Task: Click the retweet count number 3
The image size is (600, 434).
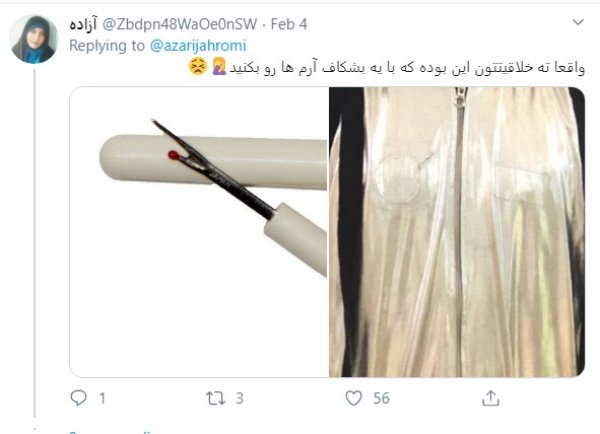Action: pos(240,398)
